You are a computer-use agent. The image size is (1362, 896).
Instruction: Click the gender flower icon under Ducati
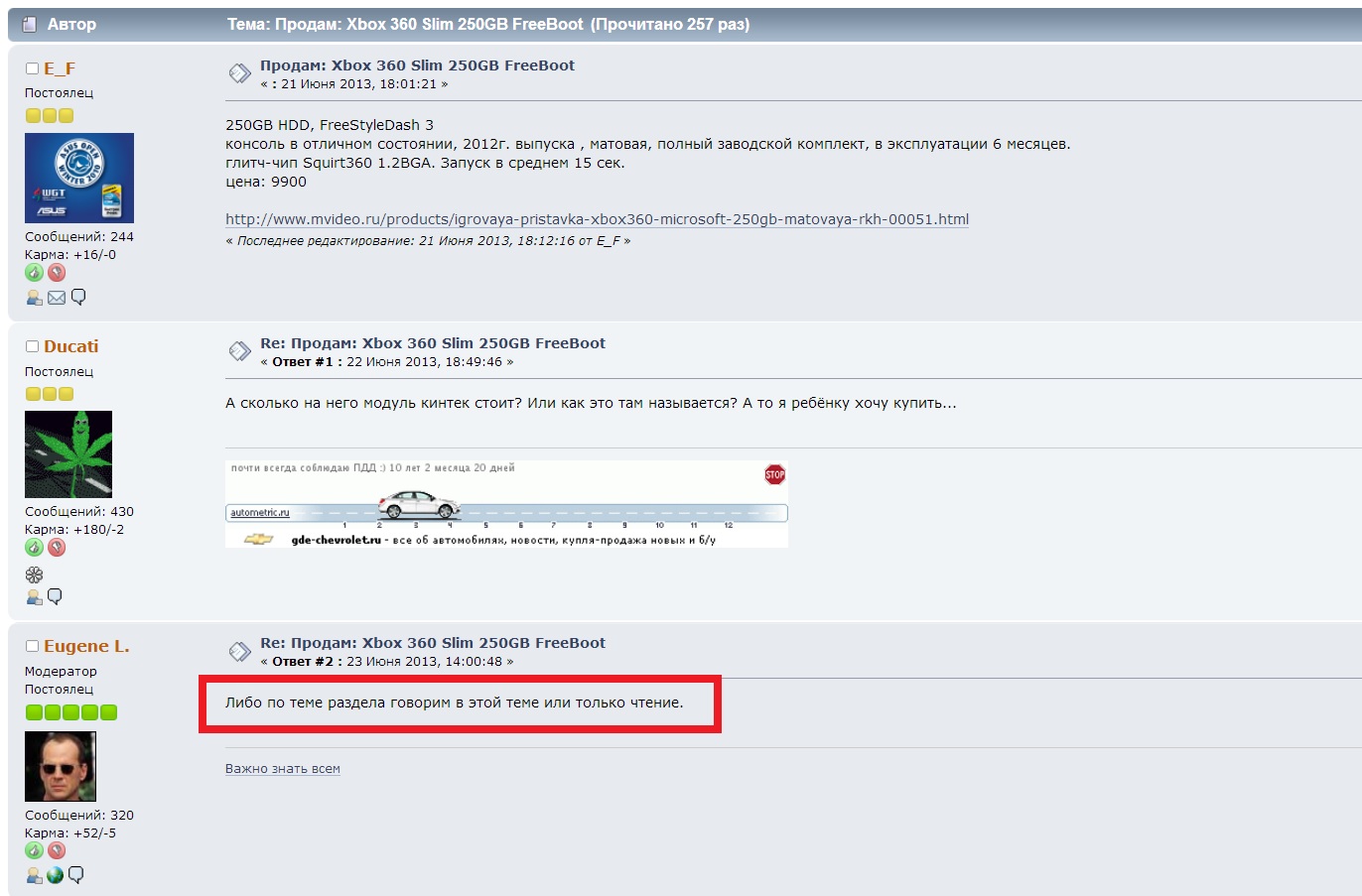coord(34,575)
